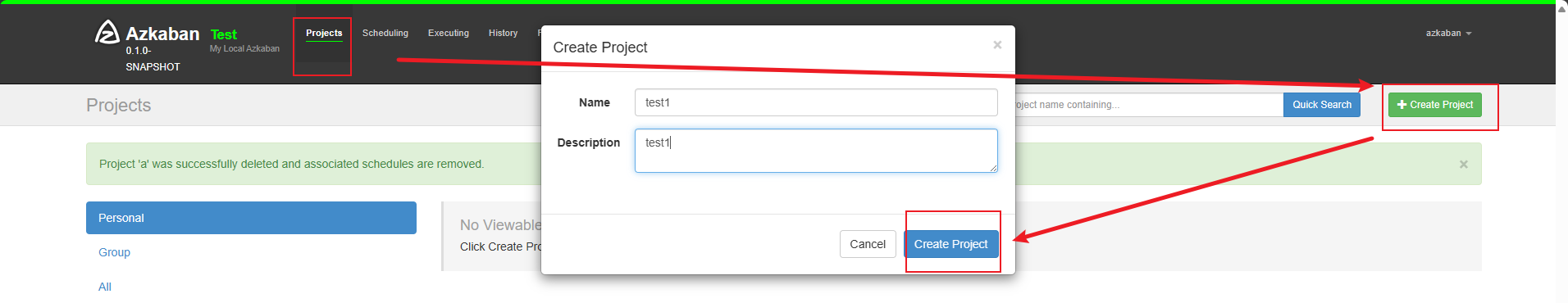Image resolution: width=1568 pixels, height=303 pixels.
Task: Focus the Description text area
Action: [816, 151]
